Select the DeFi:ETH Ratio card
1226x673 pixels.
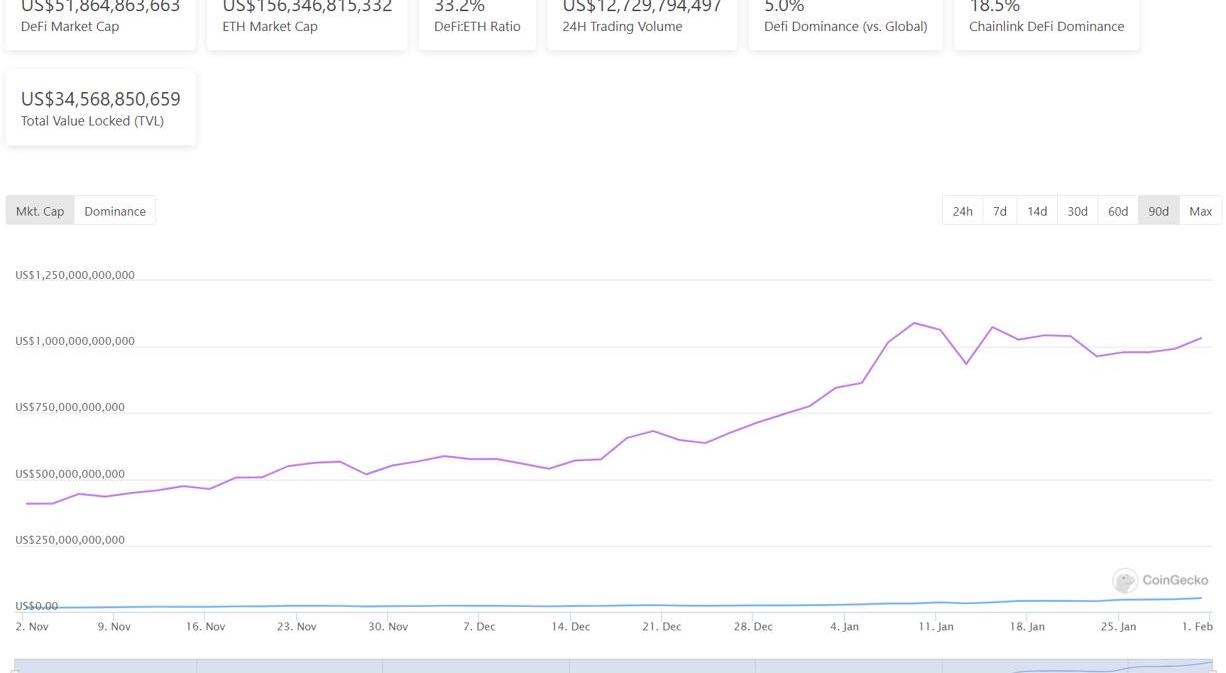point(477,20)
